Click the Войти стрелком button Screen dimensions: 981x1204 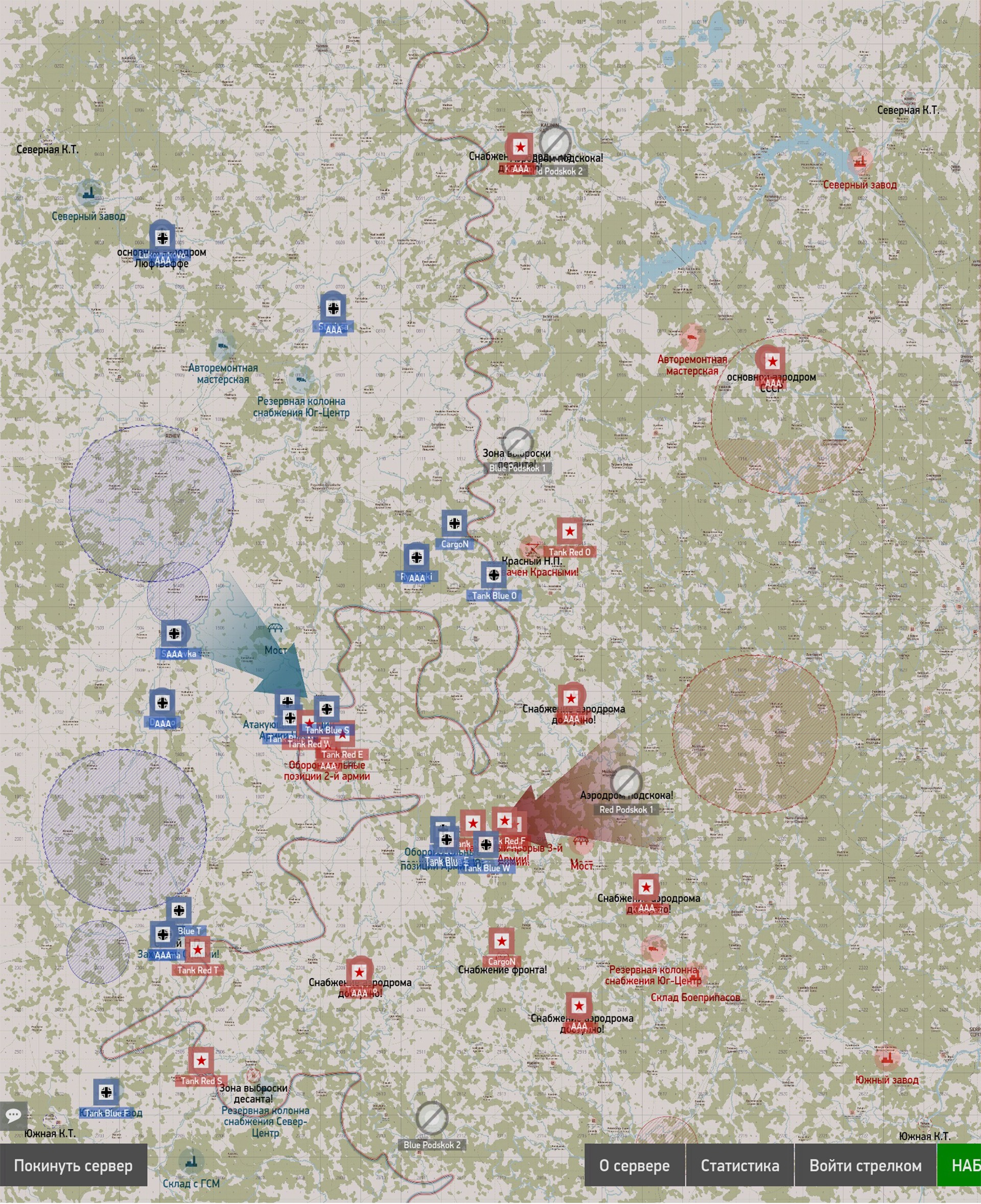[x=865, y=1166]
